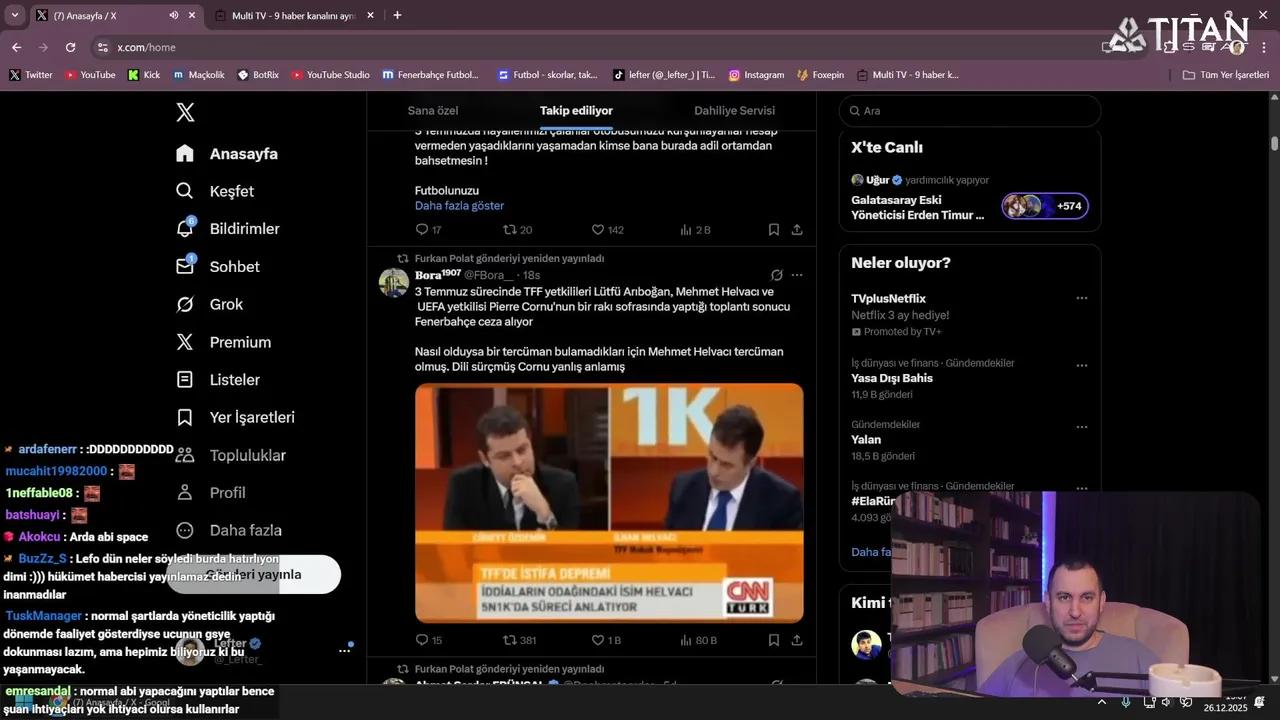Open Topluluklar communities
The image size is (1280, 720).
(x=231, y=455)
